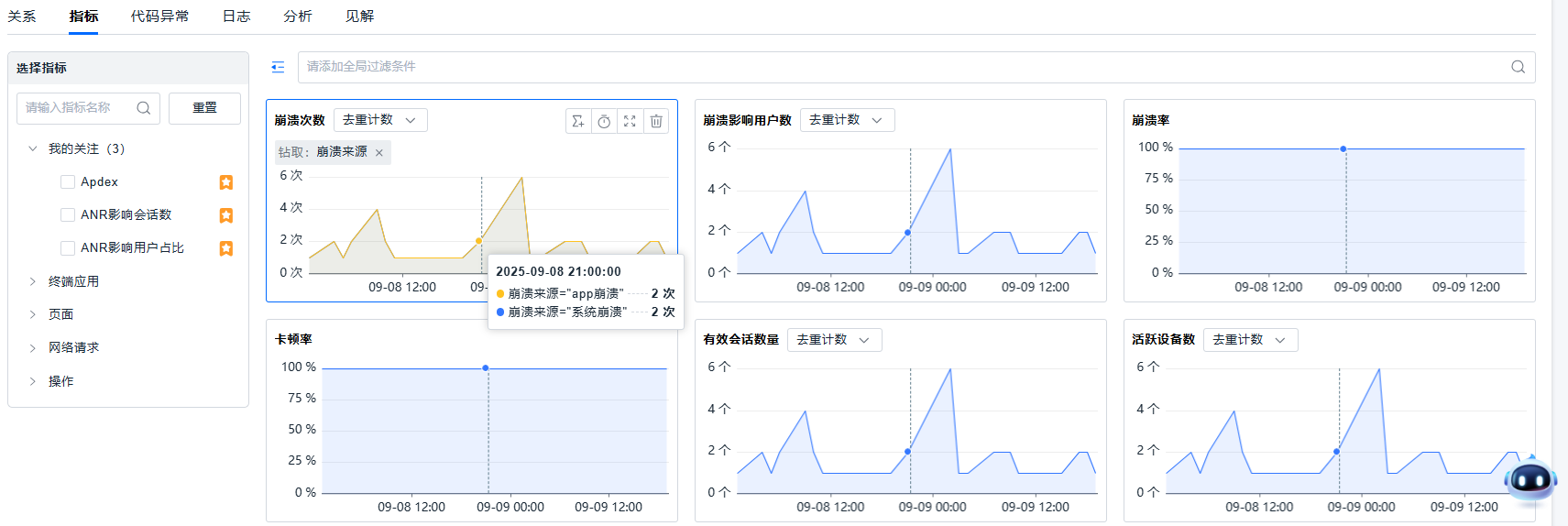Open the robot assistant icon
Image resolution: width=1568 pixels, height=526 pixels.
coord(1530,479)
